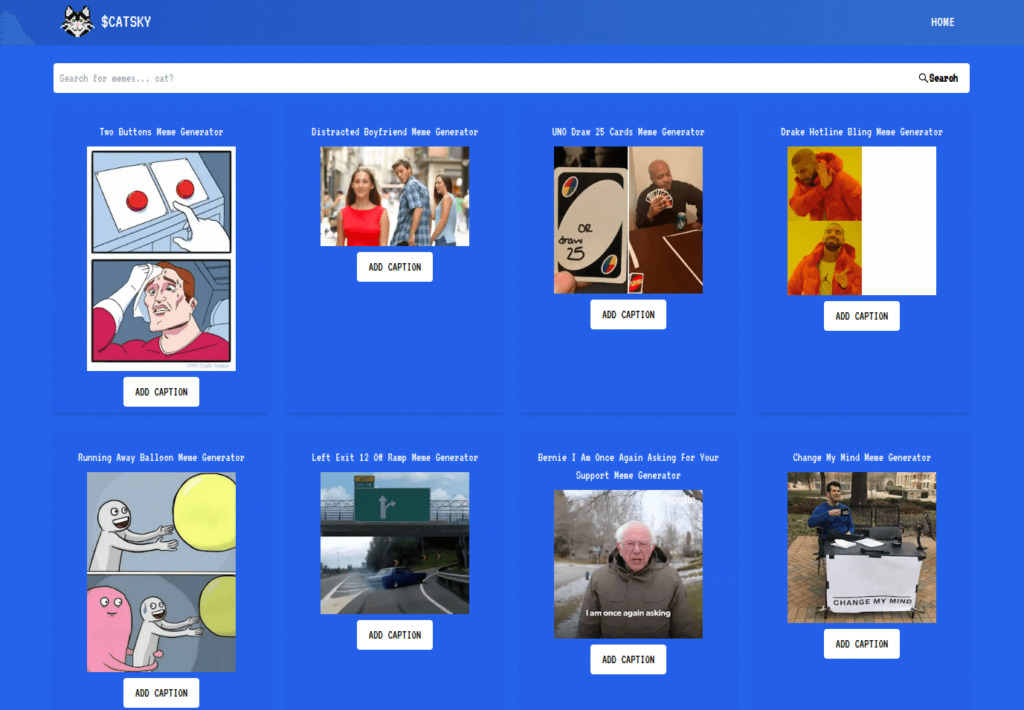This screenshot has height=710, width=1024.
Task: Open the Change My Mind meme image
Action: click(861, 547)
